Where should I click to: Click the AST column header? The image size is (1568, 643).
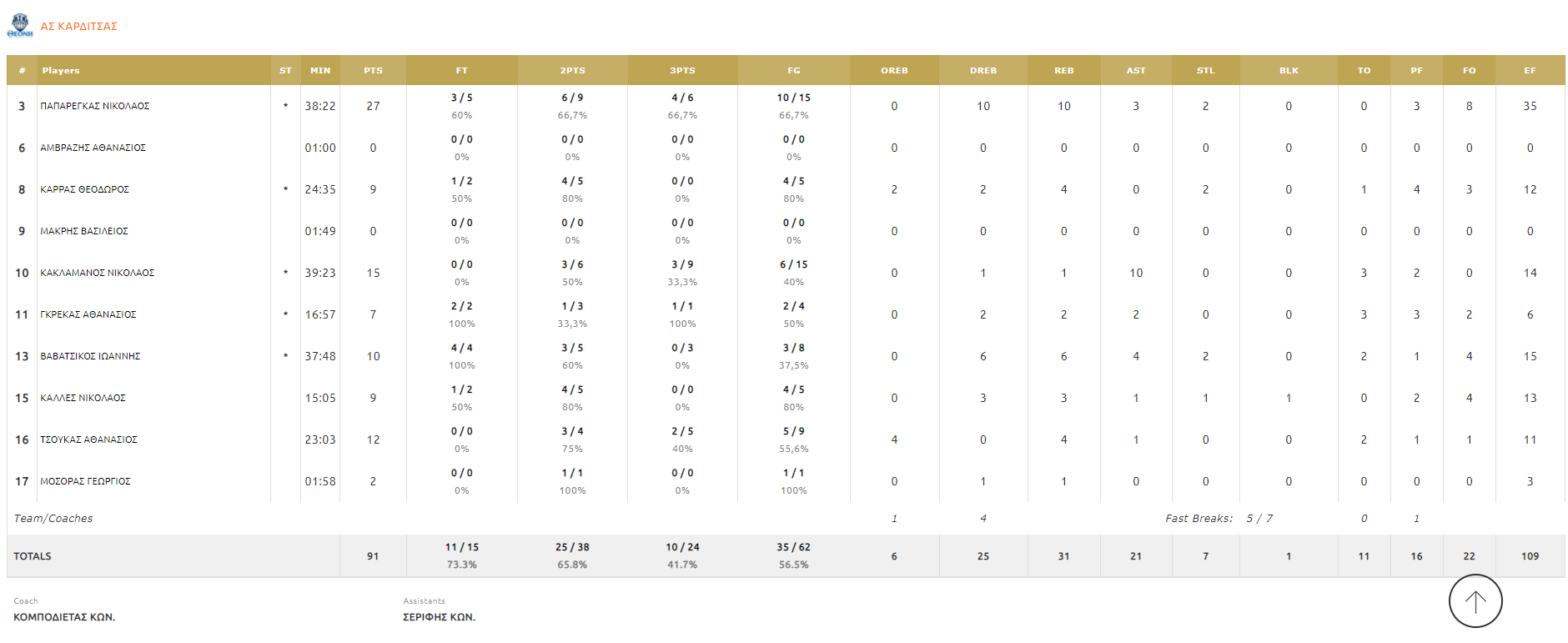click(1136, 71)
